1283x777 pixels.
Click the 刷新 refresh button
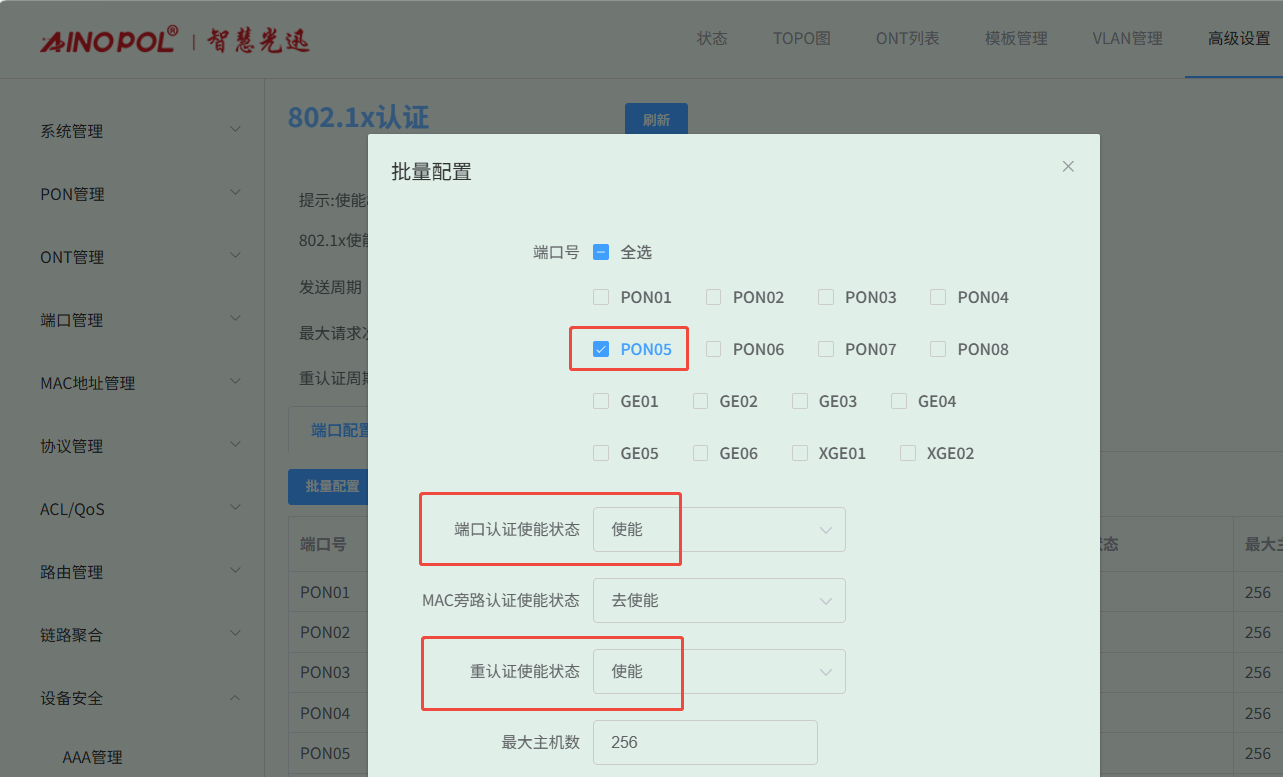pyautogui.click(x=656, y=120)
